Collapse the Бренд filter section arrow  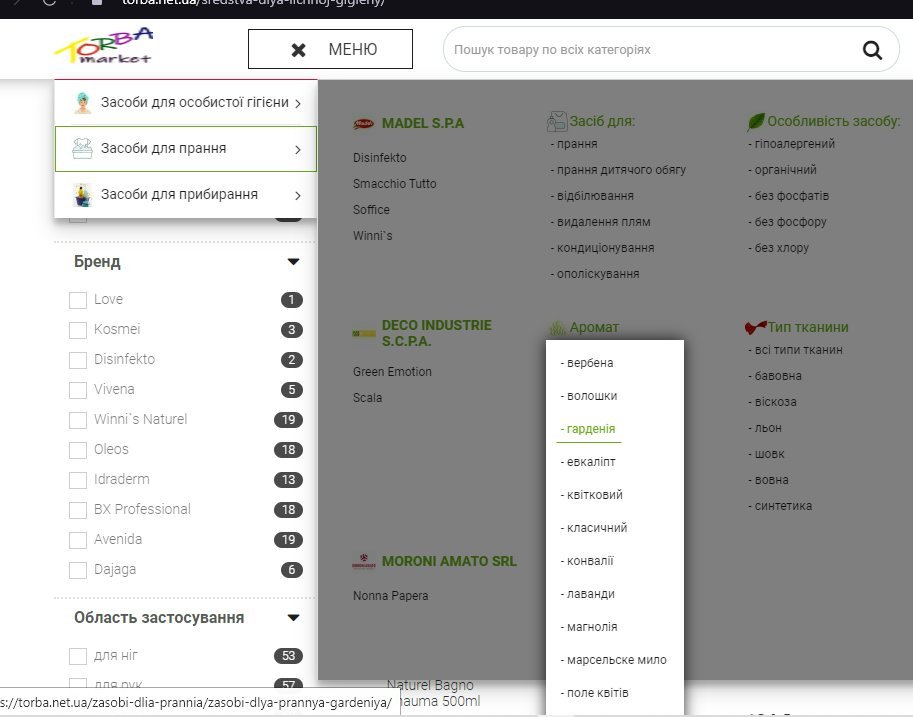point(293,262)
